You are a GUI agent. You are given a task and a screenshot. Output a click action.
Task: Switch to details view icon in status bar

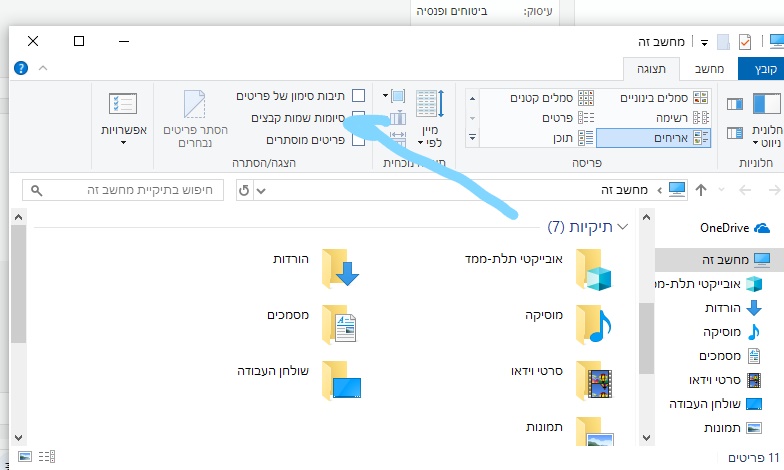(x=46, y=456)
